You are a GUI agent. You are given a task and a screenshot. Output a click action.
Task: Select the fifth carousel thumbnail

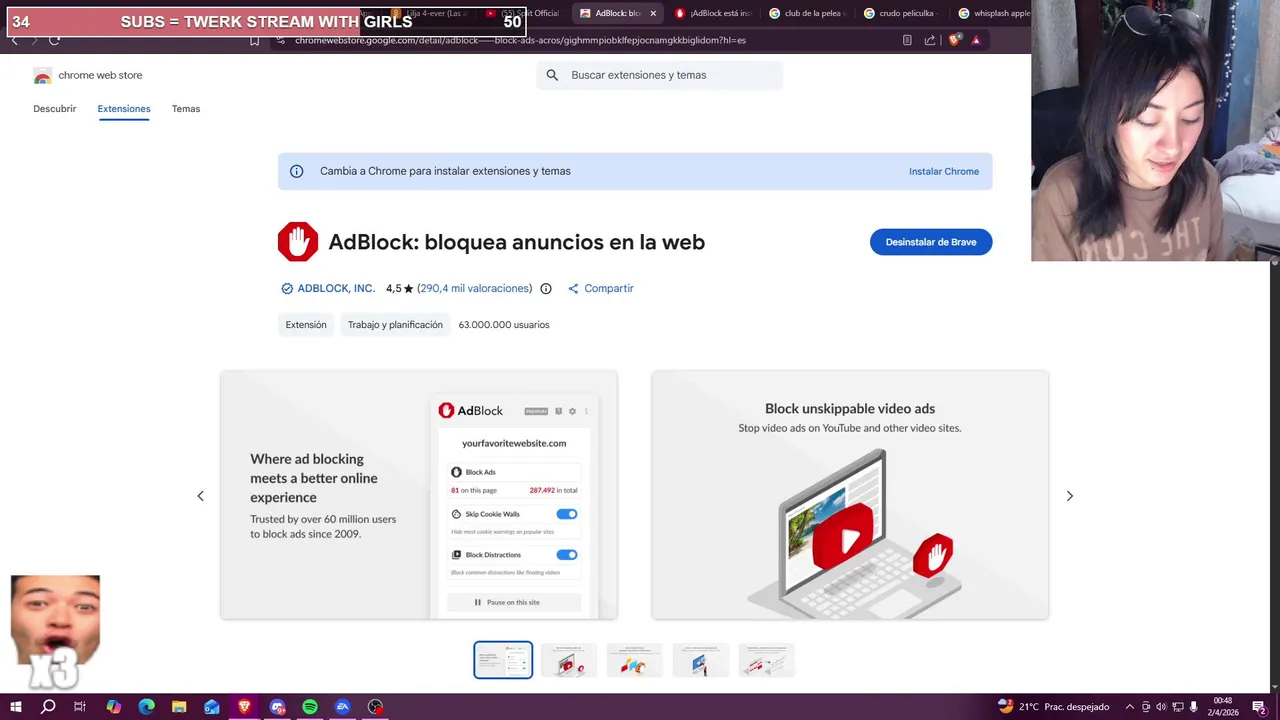(767, 660)
